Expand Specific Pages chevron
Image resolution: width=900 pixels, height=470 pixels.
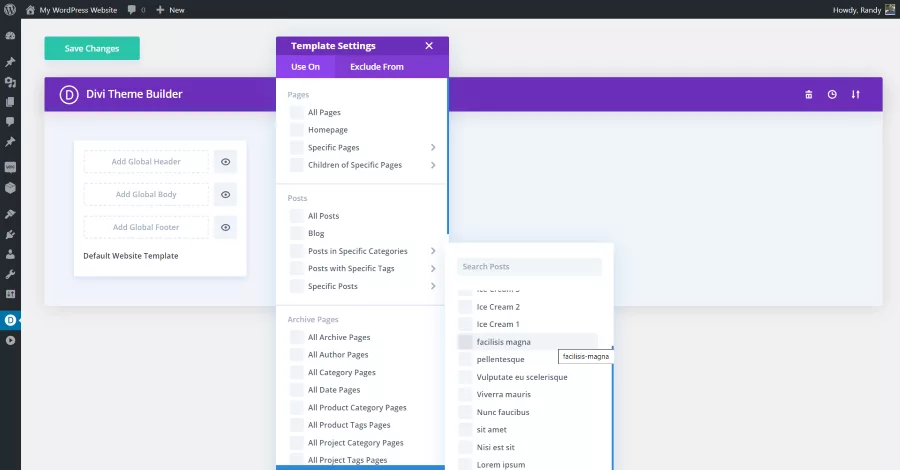pos(433,147)
